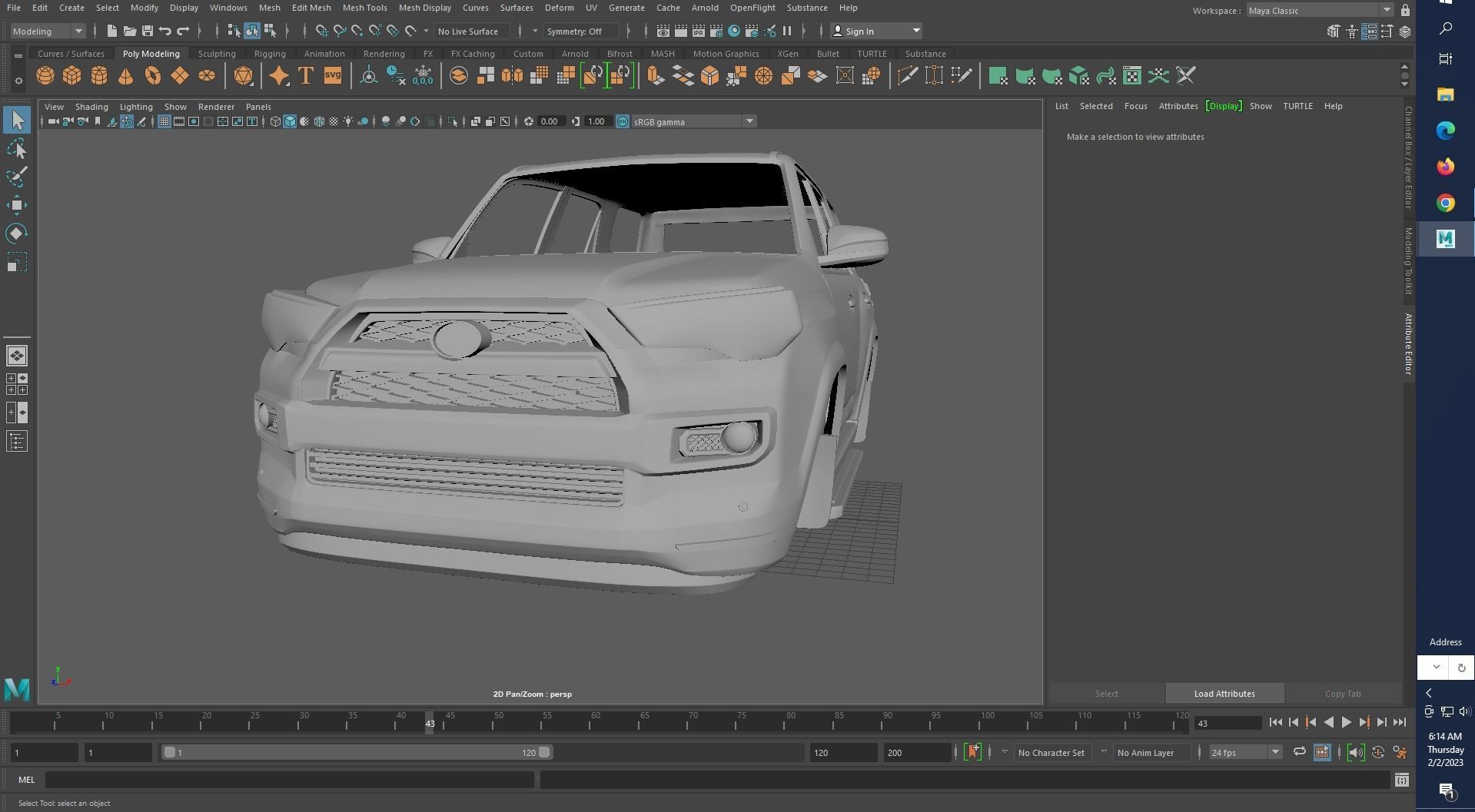Open the vertical Modeling Toolkit side tab

pos(1408,260)
